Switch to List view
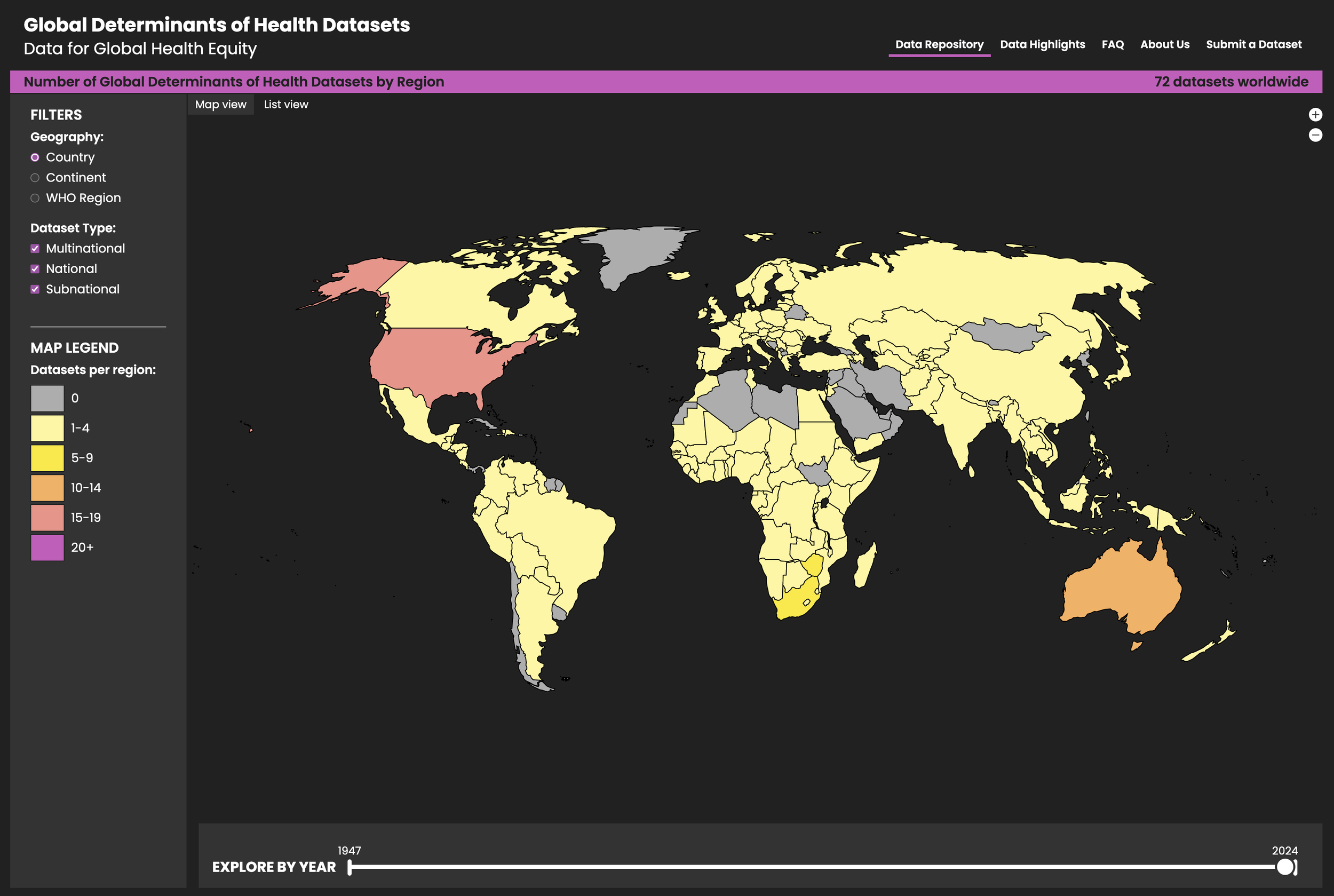This screenshot has width=1334, height=896. tap(285, 104)
